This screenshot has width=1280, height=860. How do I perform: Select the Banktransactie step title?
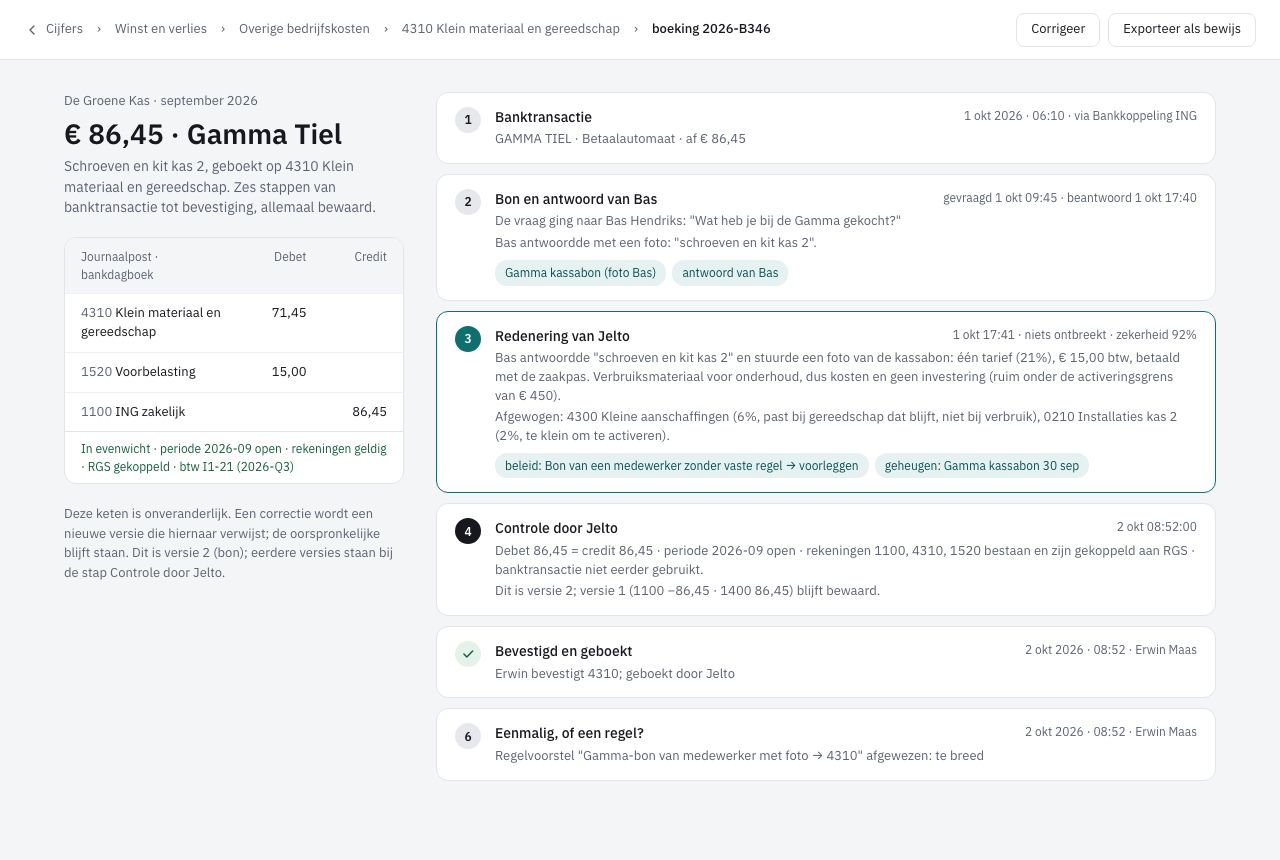click(x=543, y=117)
